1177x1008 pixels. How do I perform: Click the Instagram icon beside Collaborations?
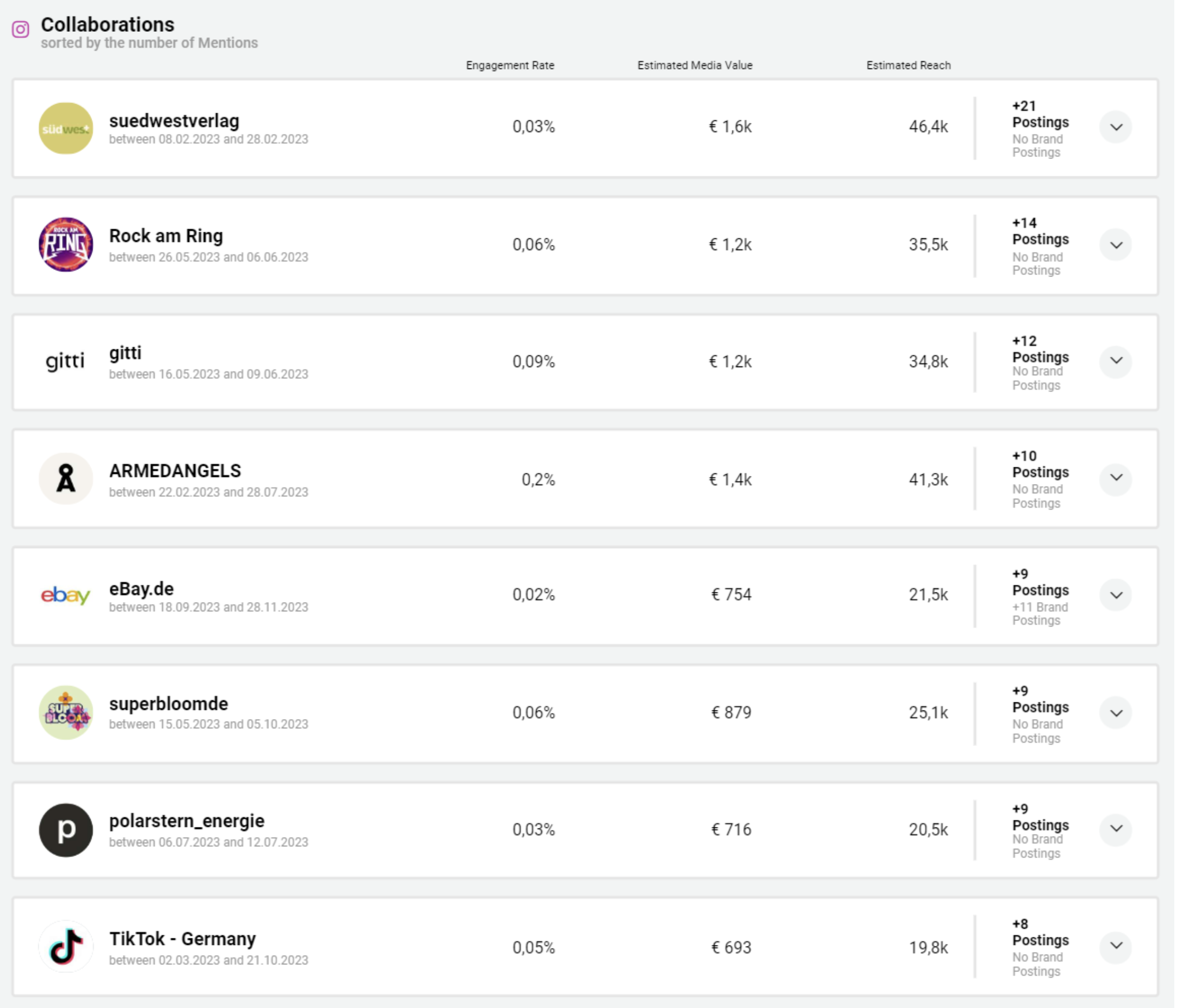pos(20,29)
